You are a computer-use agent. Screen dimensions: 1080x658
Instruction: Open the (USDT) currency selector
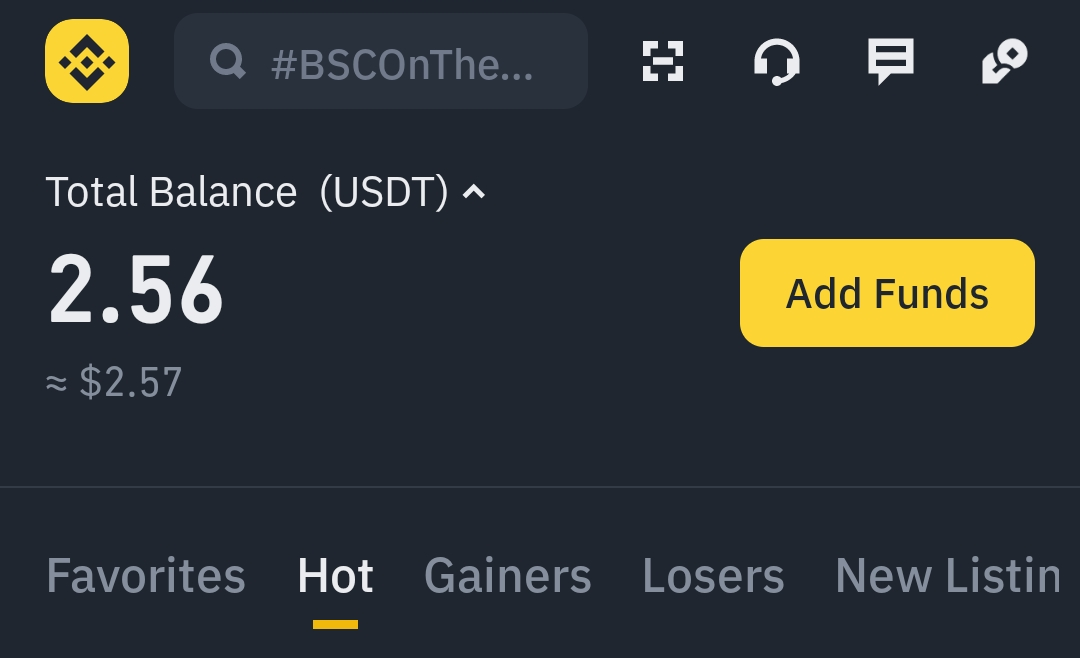(x=384, y=192)
